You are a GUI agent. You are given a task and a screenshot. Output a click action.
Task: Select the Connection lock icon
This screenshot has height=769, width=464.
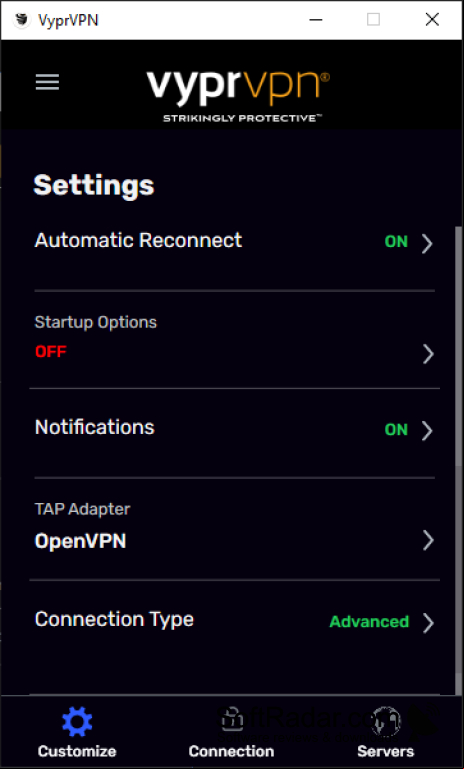click(232, 720)
